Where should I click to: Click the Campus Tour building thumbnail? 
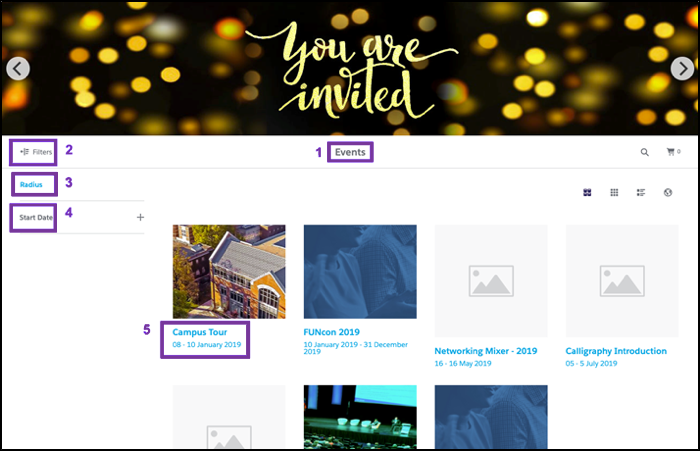229,271
